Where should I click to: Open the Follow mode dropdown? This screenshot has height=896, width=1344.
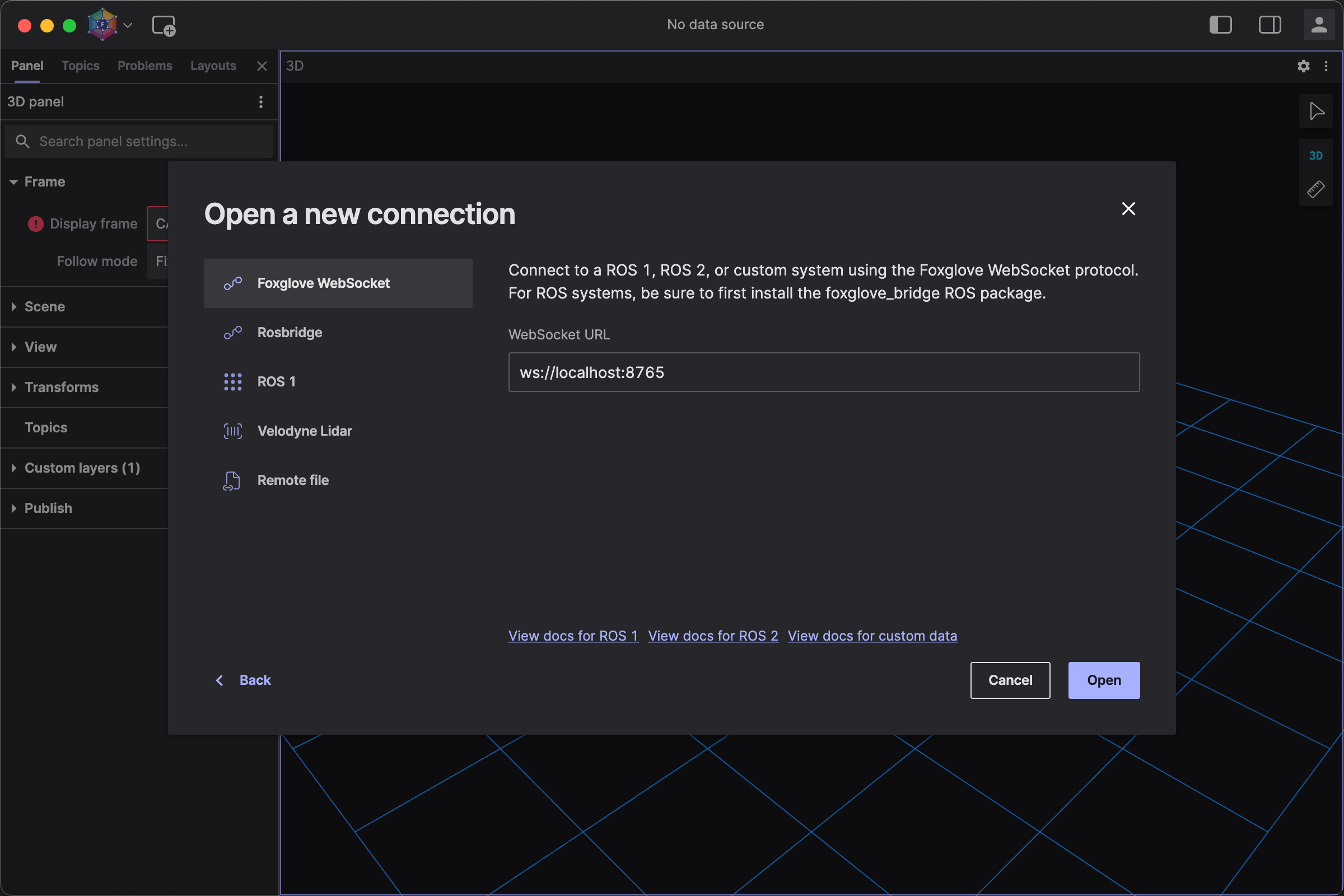tap(158, 261)
